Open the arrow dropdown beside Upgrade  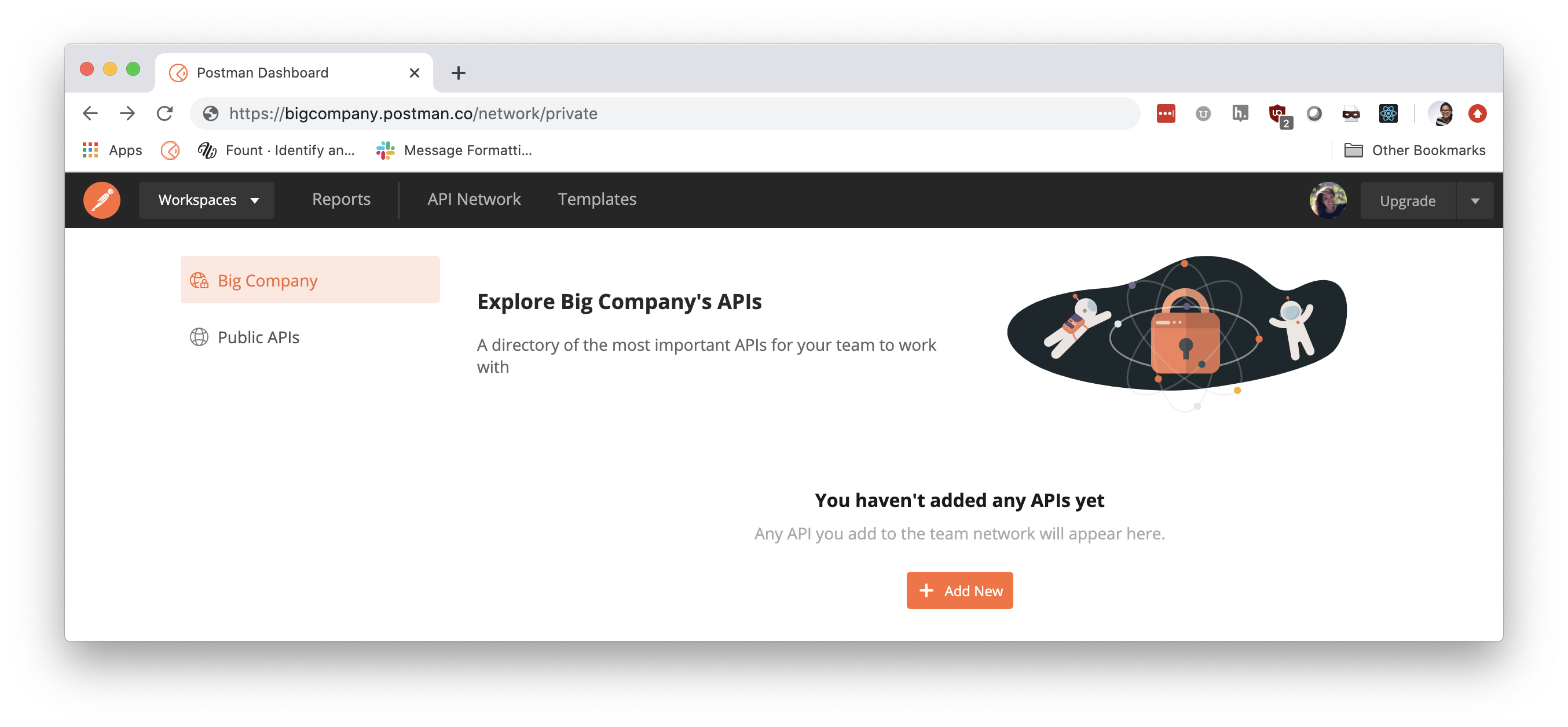(1474, 201)
